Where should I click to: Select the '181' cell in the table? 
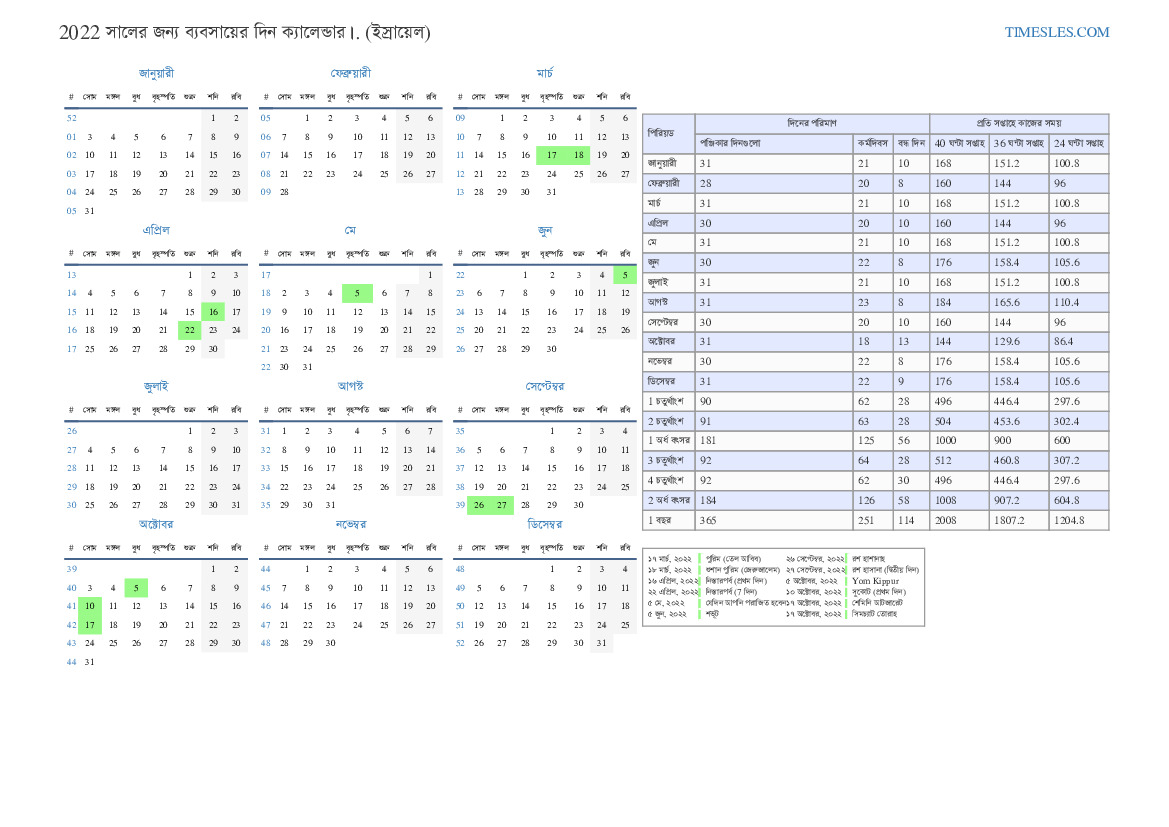(x=774, y=441)
